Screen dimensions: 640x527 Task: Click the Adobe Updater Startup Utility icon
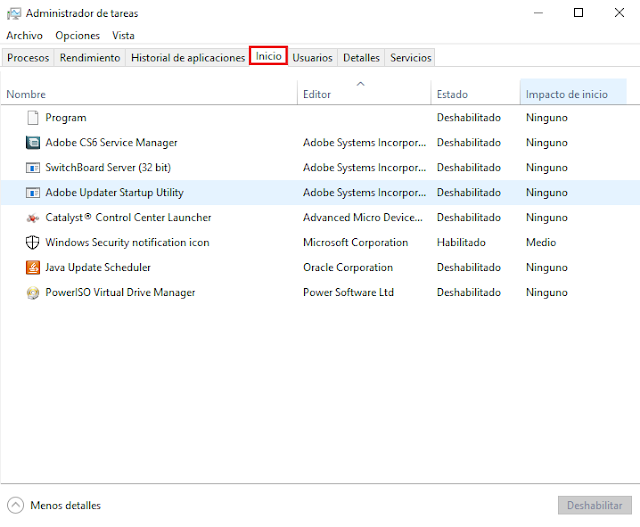[33, 193]
